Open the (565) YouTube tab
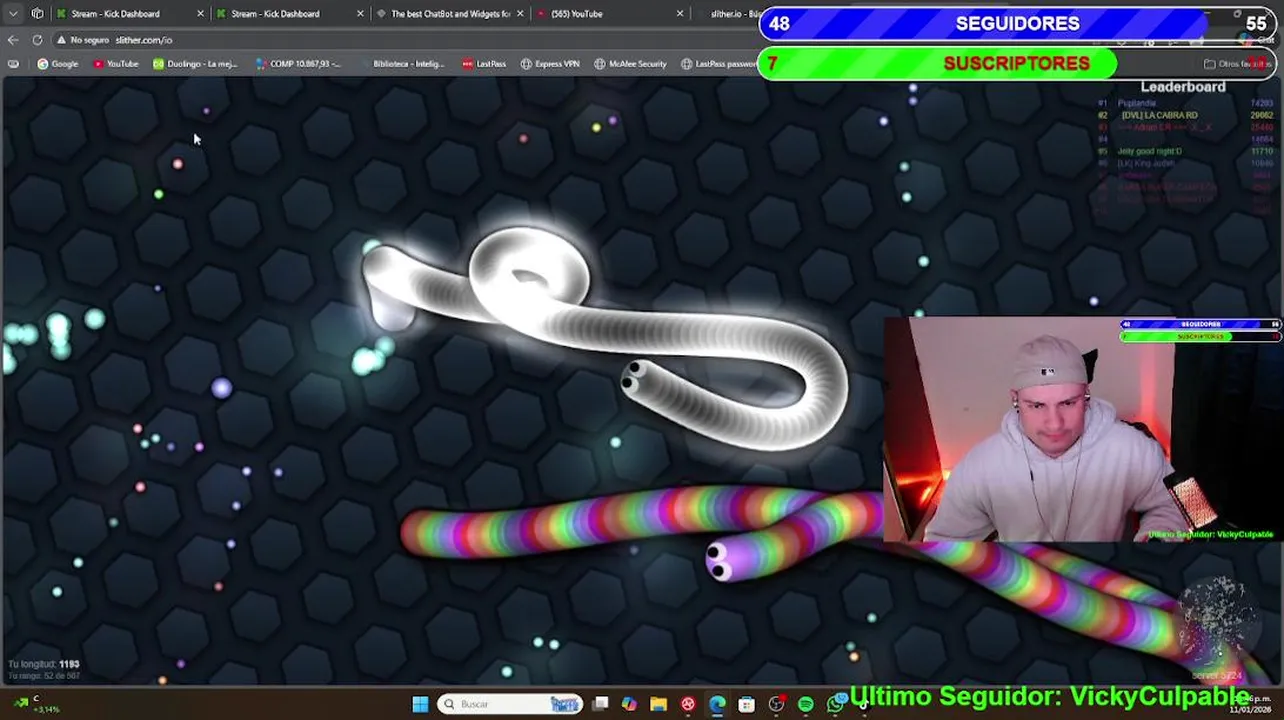 577,14
